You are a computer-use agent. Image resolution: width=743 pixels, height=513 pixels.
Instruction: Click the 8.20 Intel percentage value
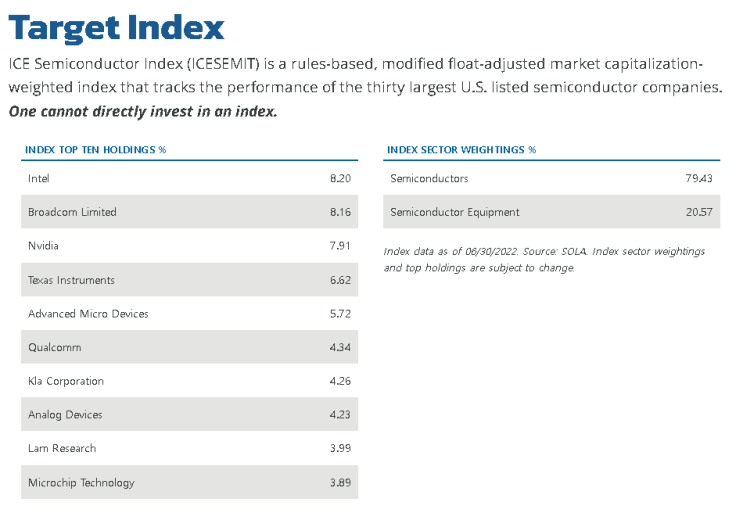click(x=340, y=178)
